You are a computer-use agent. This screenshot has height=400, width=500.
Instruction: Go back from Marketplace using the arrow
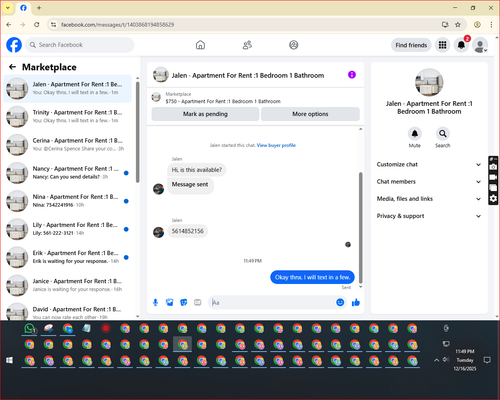click(13, 67)
